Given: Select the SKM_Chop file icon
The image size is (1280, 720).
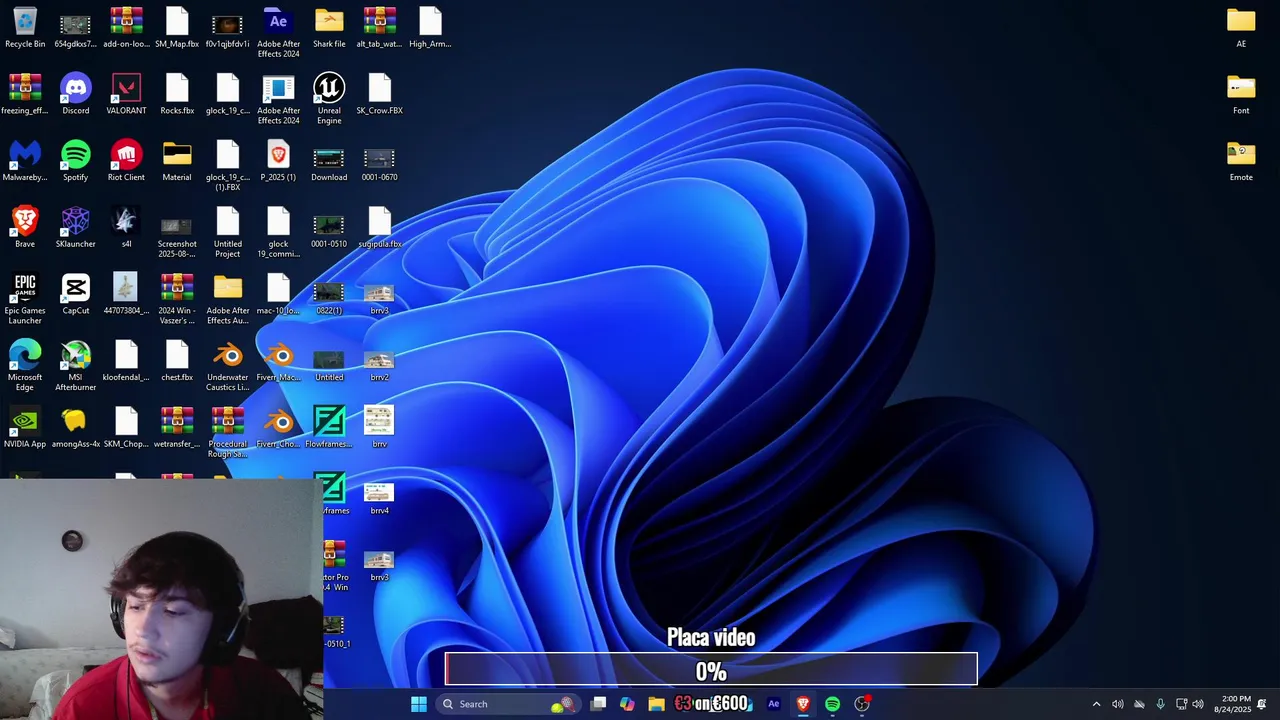Looking at the screenshot, I should [x=126, y=428].
